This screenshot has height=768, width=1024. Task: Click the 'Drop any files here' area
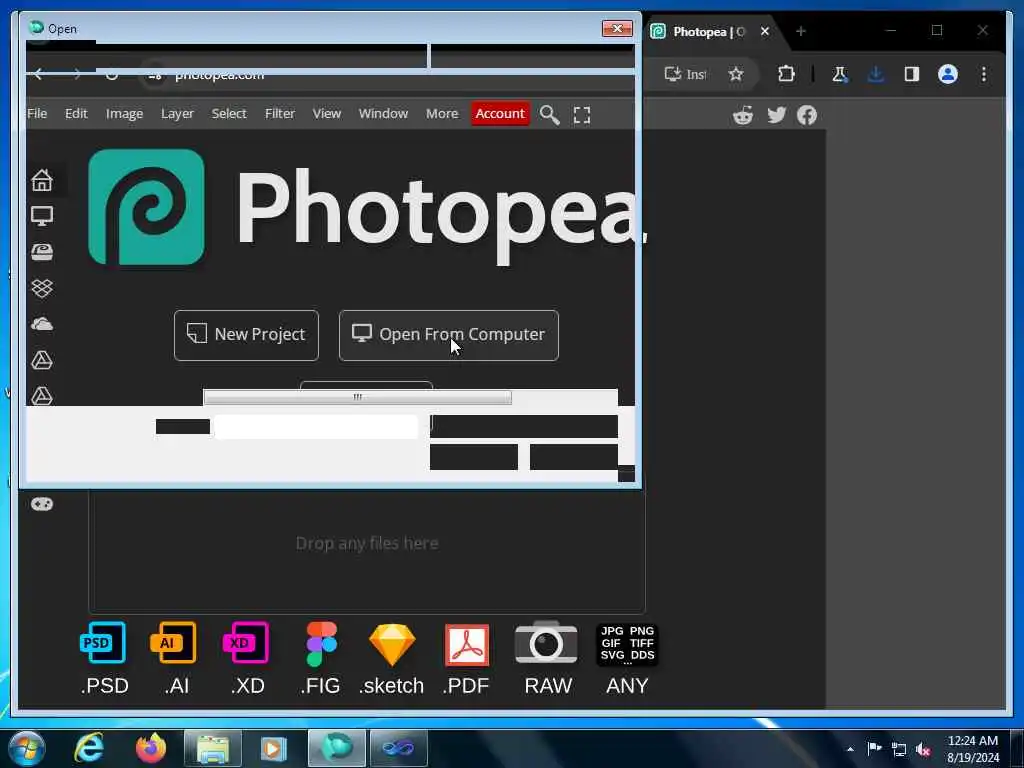tap(367, 544)
